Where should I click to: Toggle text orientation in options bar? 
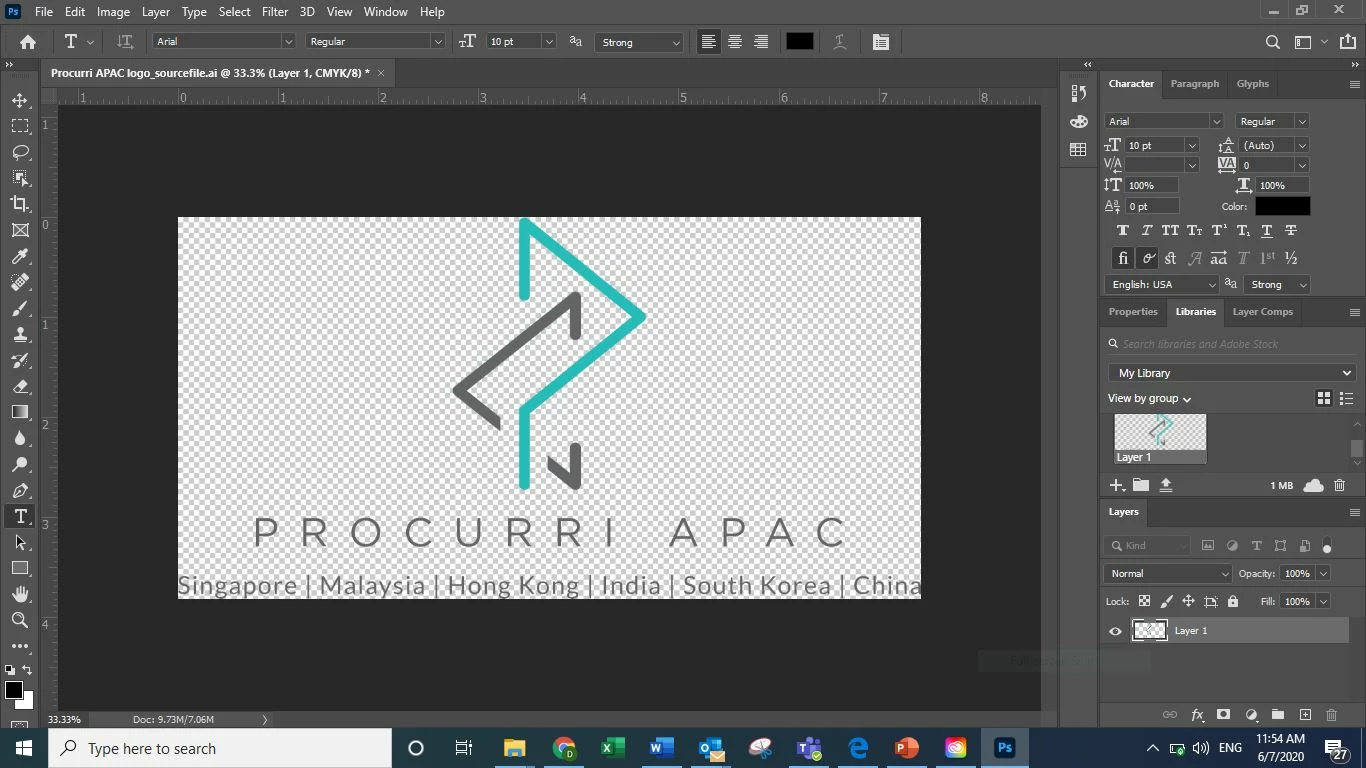click(x=125, y=42)
